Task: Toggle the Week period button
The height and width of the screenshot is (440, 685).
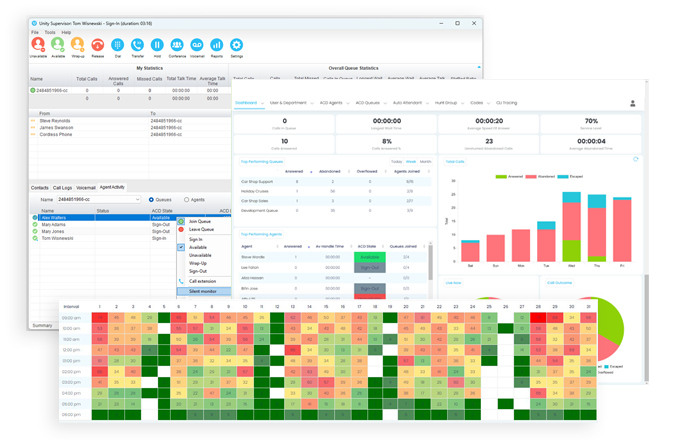Action: coord(411,162)
